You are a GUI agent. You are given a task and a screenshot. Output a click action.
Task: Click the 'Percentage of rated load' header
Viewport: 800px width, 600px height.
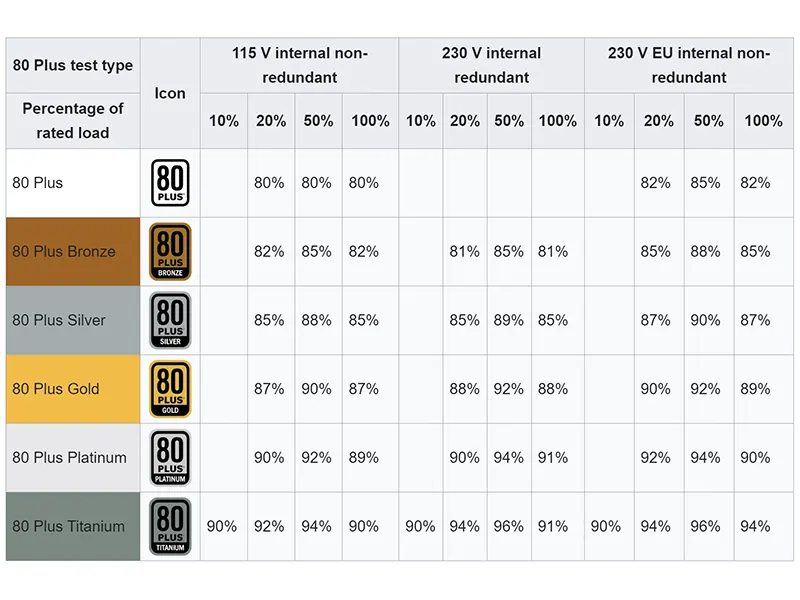[72, 120]
